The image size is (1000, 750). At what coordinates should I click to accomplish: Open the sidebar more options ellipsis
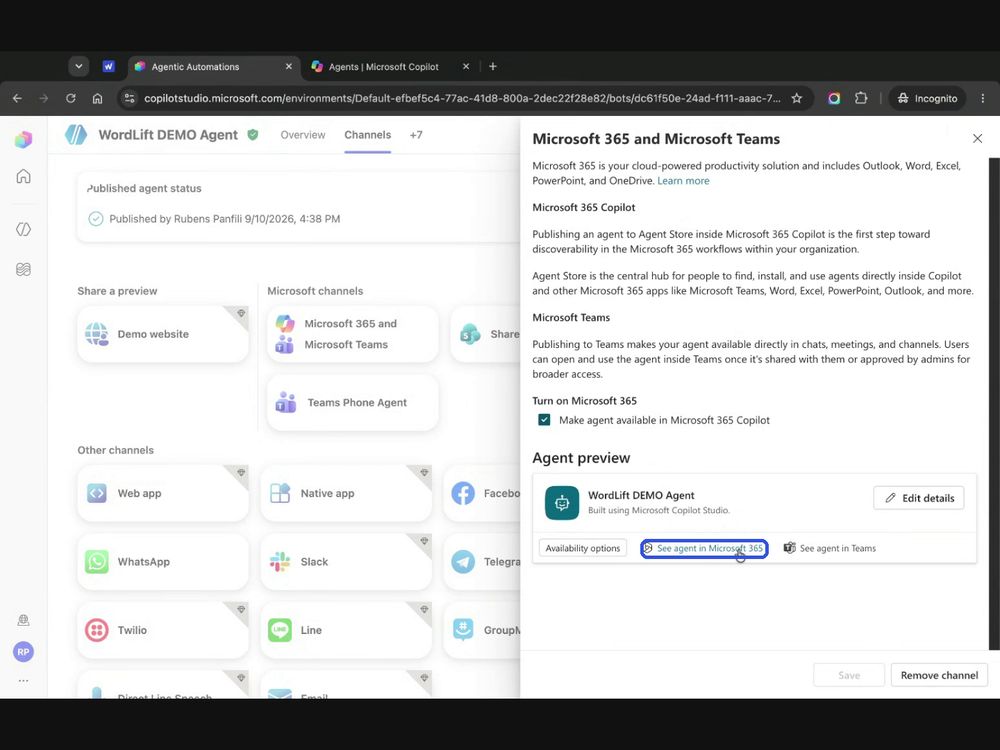[x=24, y=680]
